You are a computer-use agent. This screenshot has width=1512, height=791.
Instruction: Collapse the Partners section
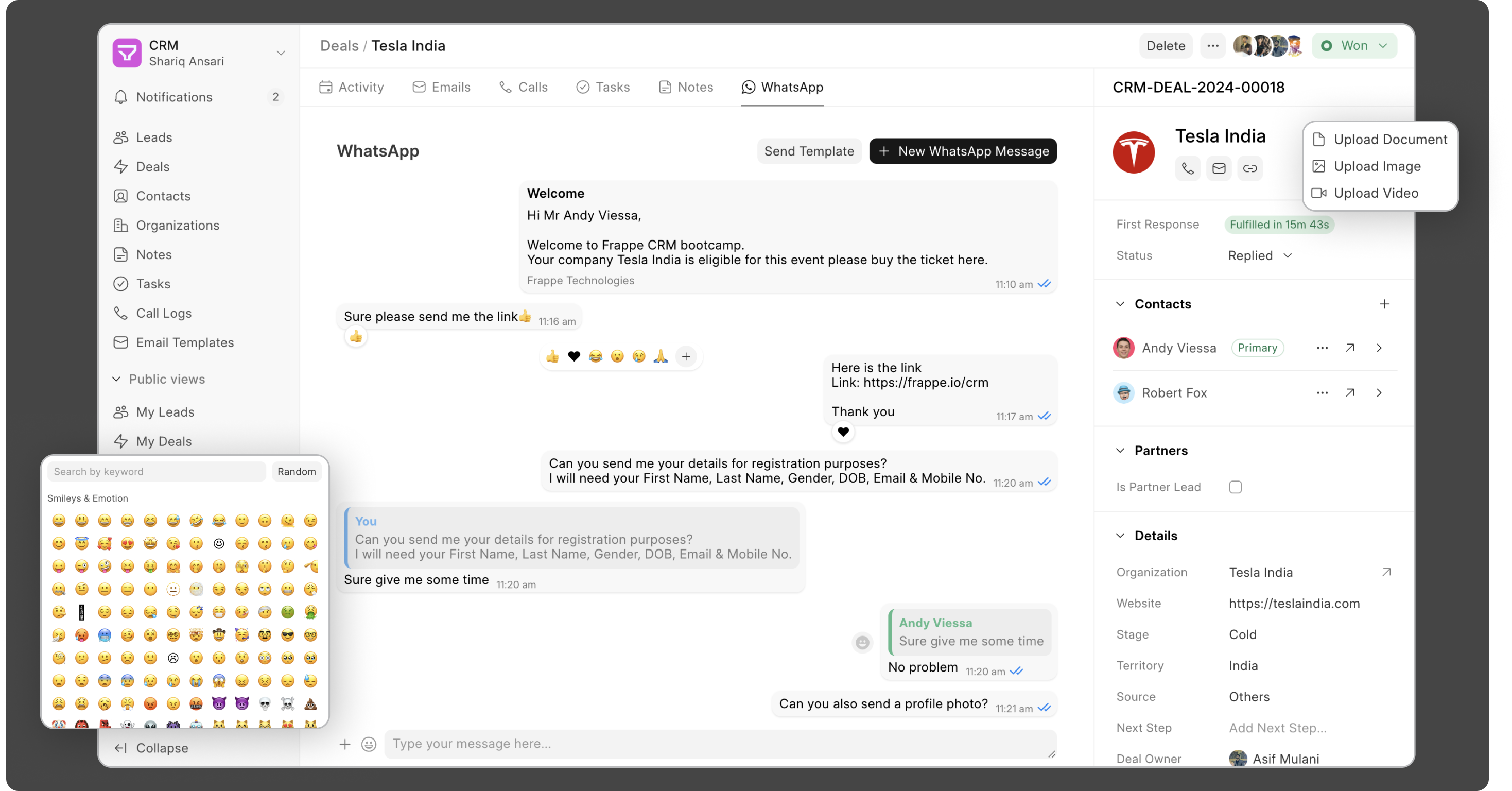pos(1120,451)
